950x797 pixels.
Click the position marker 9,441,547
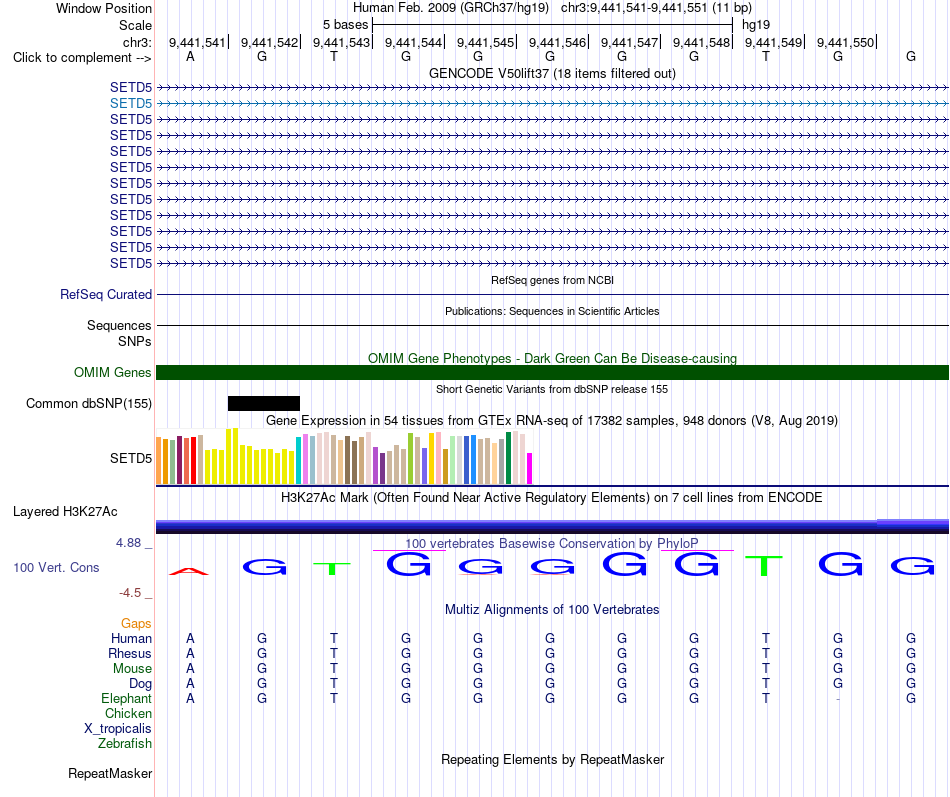click(x=629, y=42)
